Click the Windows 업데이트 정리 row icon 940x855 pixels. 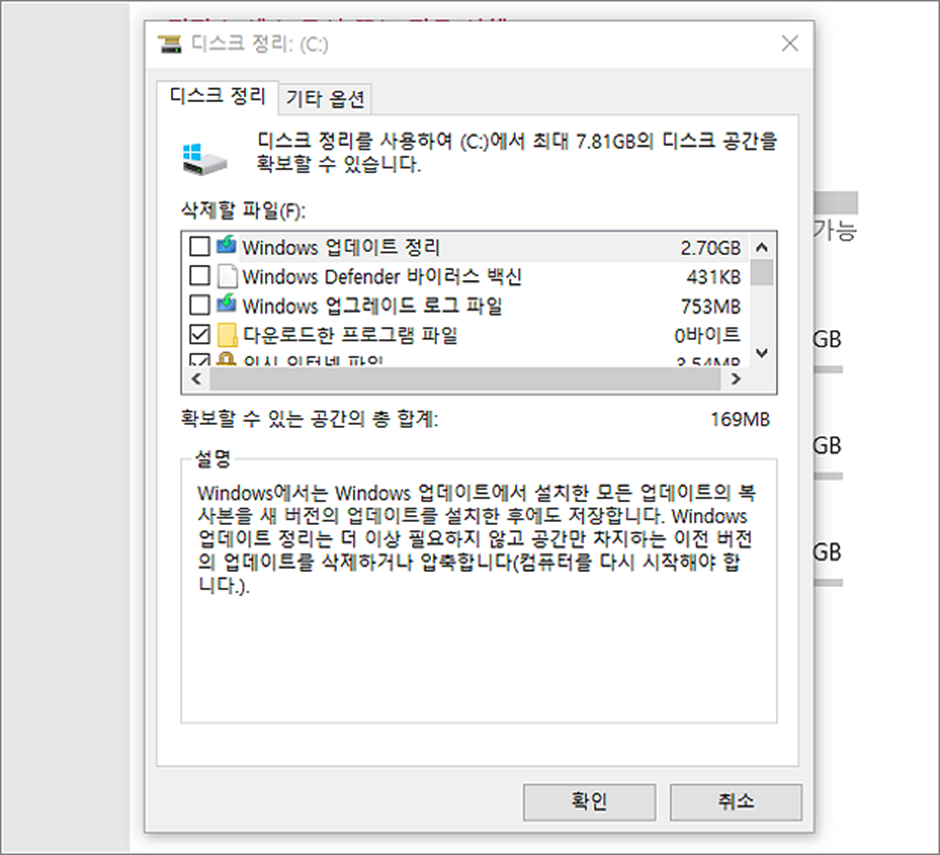click(227, 245)
